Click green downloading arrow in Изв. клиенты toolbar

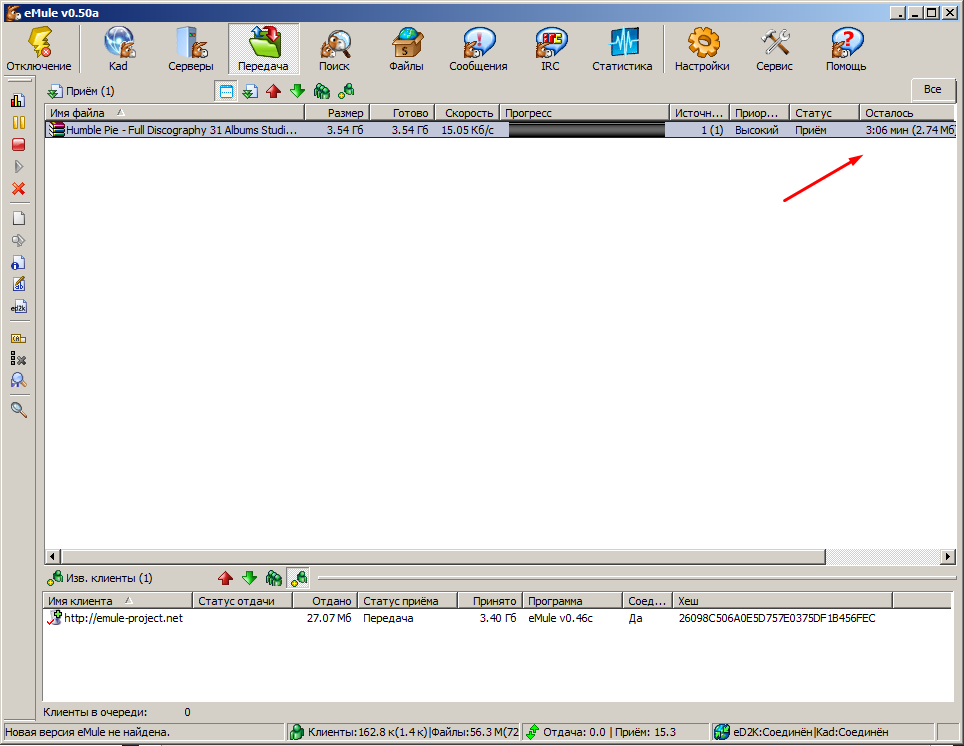click(250, 578)
